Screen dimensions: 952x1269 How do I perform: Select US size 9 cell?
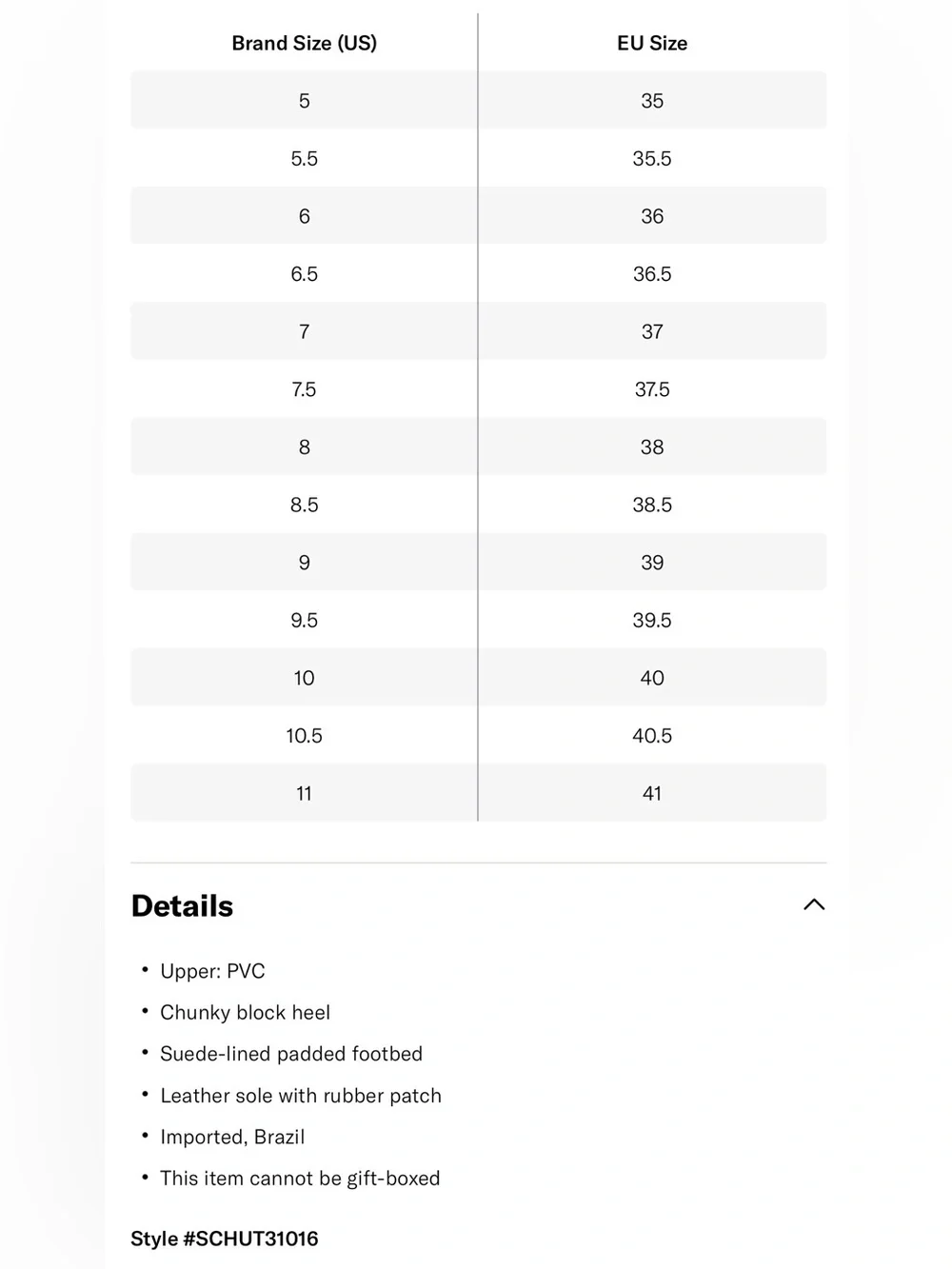pyautogui.click(x=304, y=563)
